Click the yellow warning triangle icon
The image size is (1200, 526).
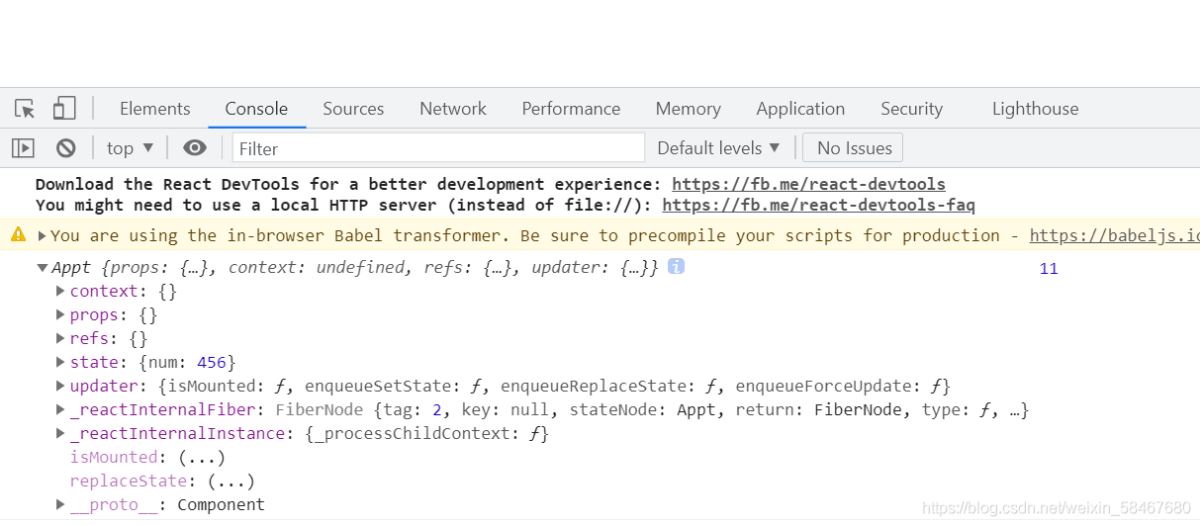pyautogui.click(x=18, y=235)
